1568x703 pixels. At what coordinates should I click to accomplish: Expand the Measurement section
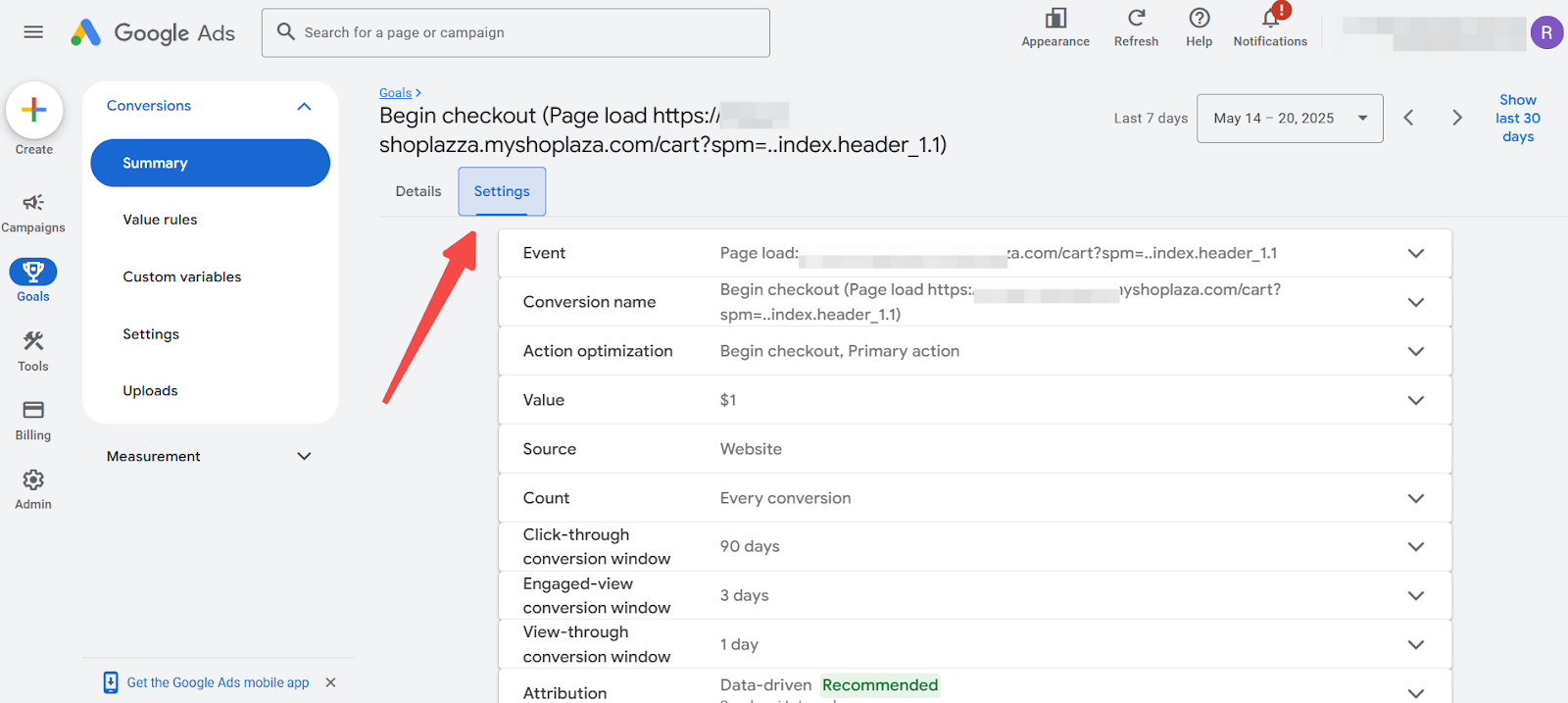(x=304, y=456)
